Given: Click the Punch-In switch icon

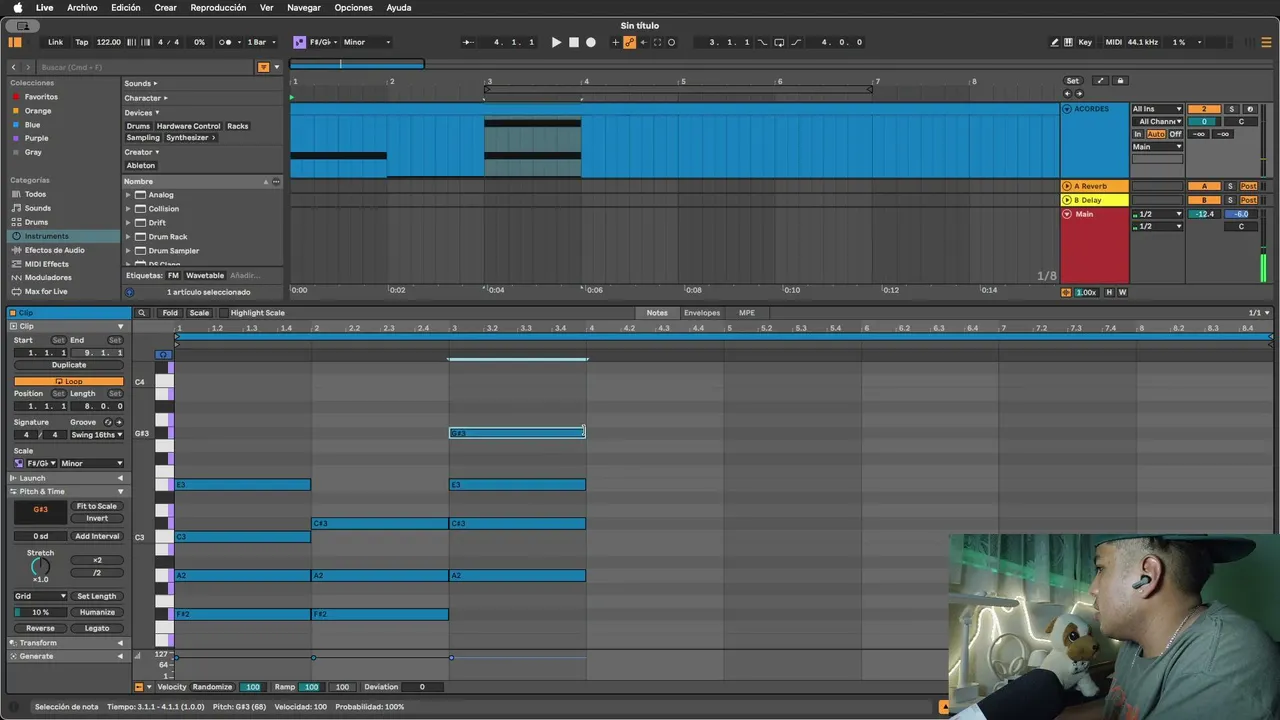Looking at the screenshot, I should [x=762, y=42].
